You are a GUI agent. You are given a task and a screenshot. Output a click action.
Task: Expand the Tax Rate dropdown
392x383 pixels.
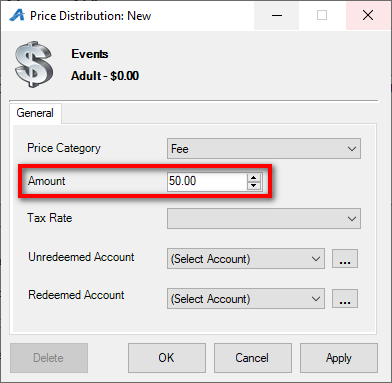(x=264, y=219)
